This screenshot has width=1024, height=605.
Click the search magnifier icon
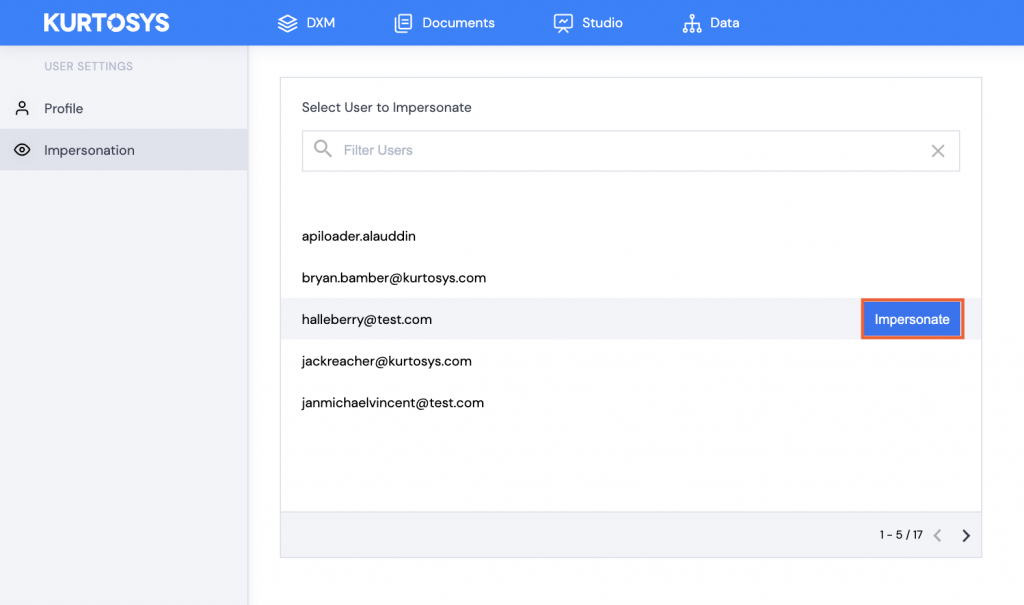(323, 149)
